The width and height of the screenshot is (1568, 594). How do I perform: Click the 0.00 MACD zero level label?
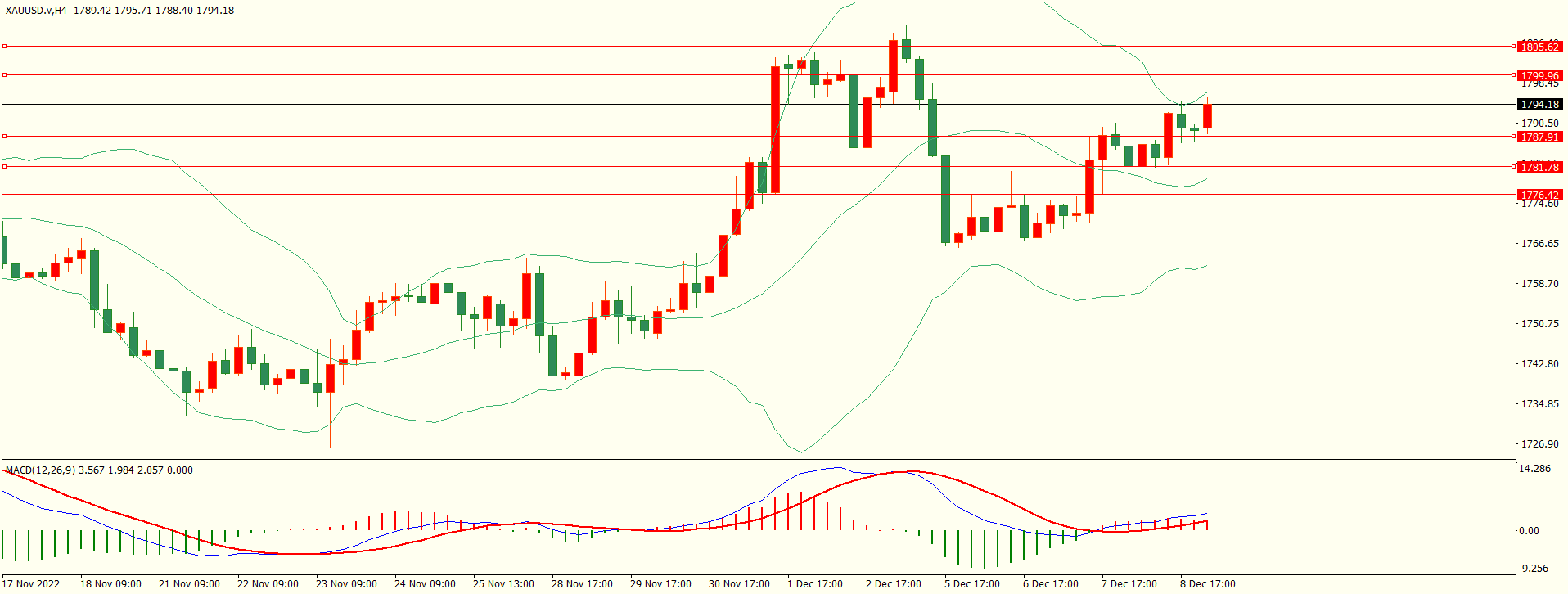(x=1529, y=531)
